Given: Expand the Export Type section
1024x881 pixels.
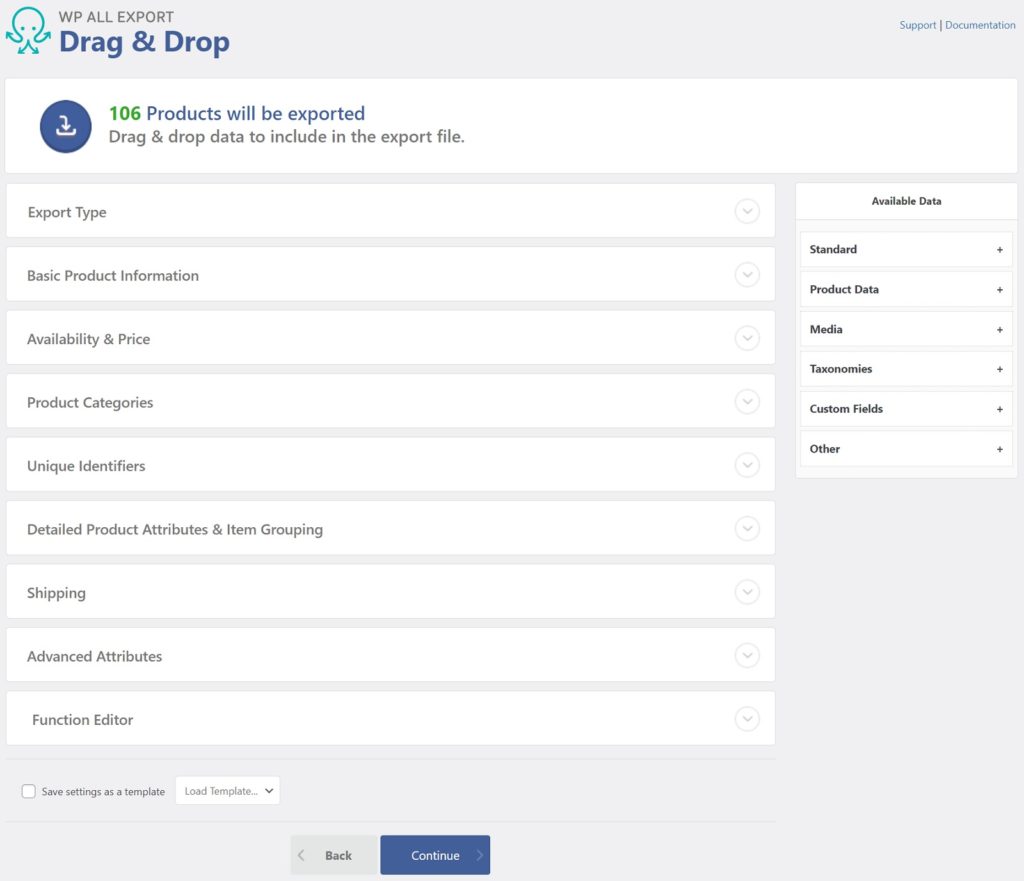Looking at the screenshot, I should tap(747, 211).
